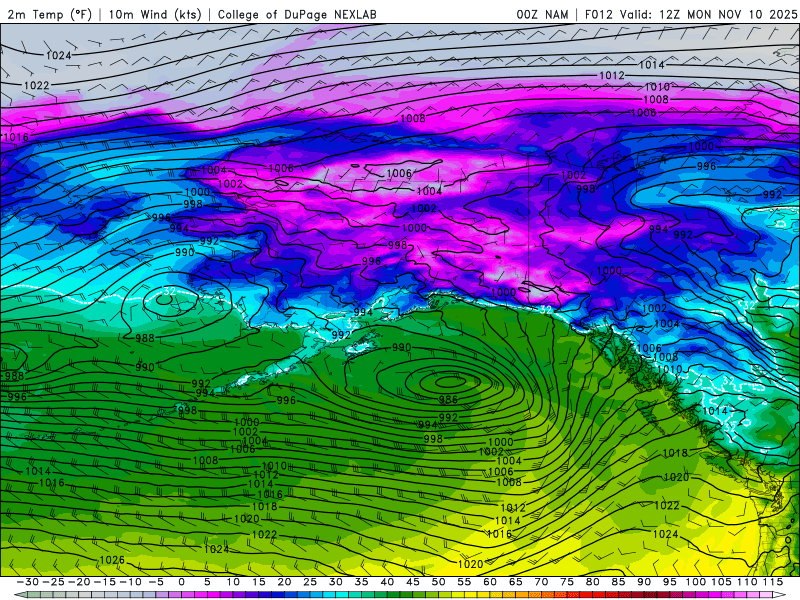Screen dimensions: 800x600
Task: Click the -5 value on the temperature scale
Action: click(x=156, y=582)
